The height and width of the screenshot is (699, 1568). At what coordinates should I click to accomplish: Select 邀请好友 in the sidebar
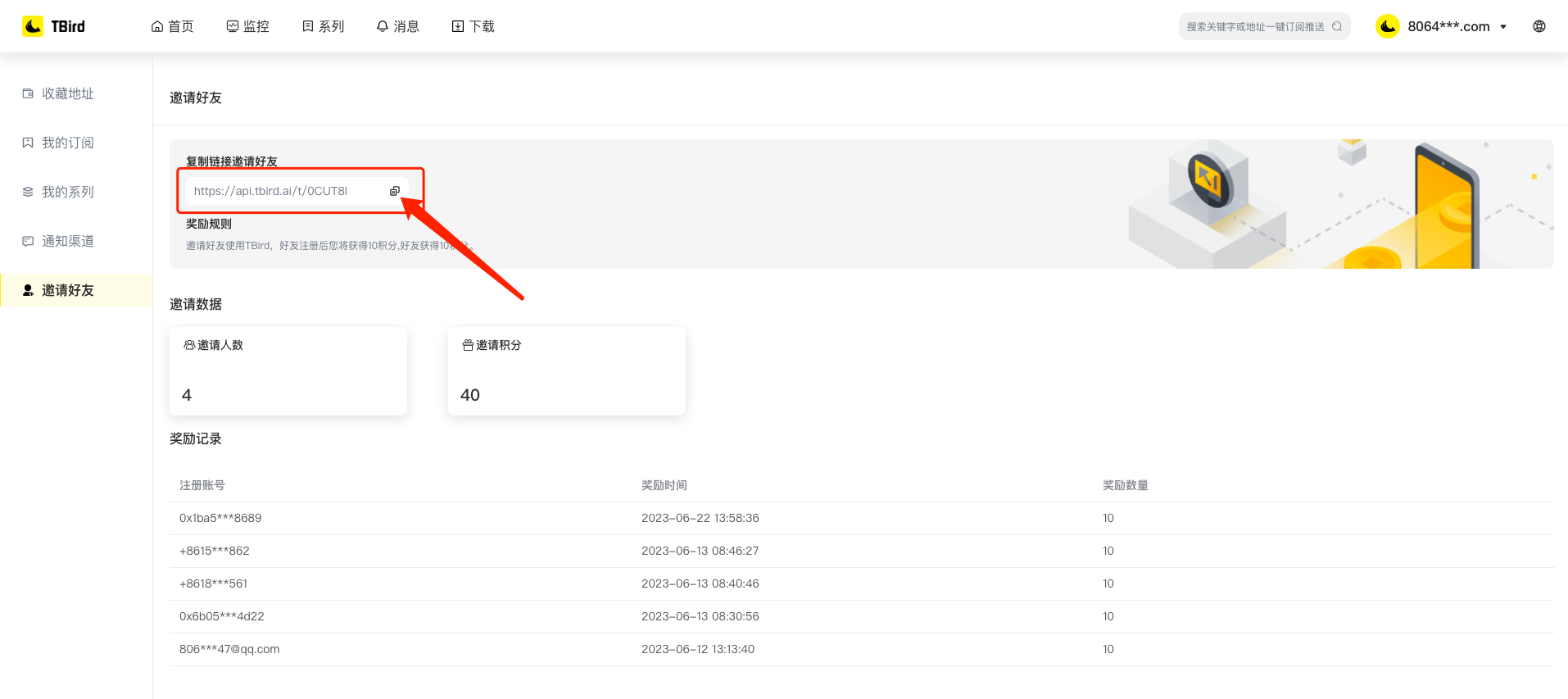tap(67, 290)
